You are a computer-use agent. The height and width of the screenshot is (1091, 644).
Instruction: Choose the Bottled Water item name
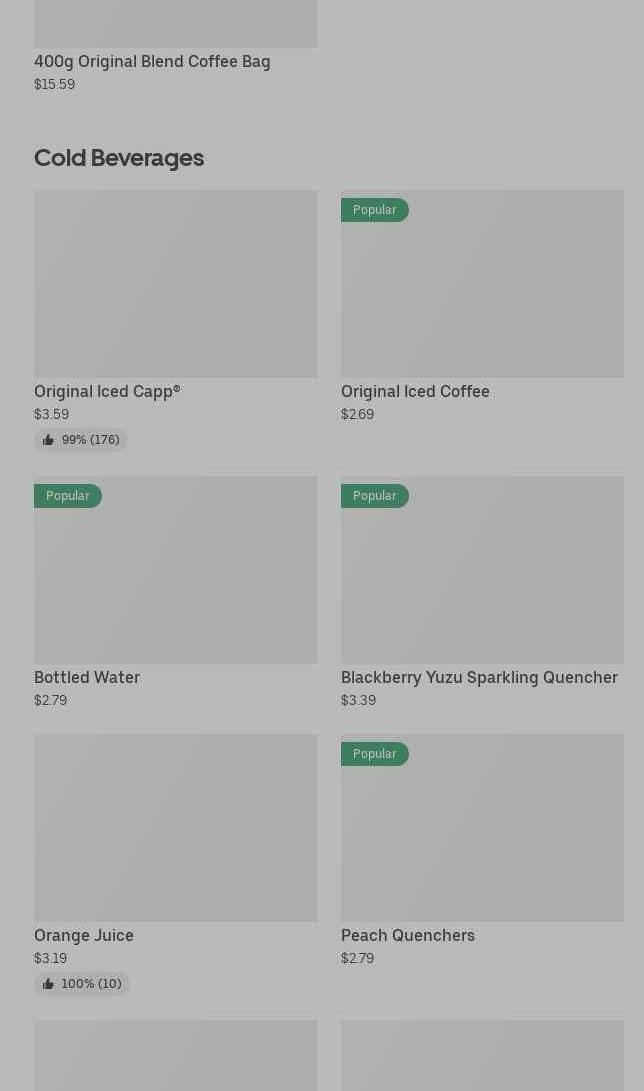[87, 678]
